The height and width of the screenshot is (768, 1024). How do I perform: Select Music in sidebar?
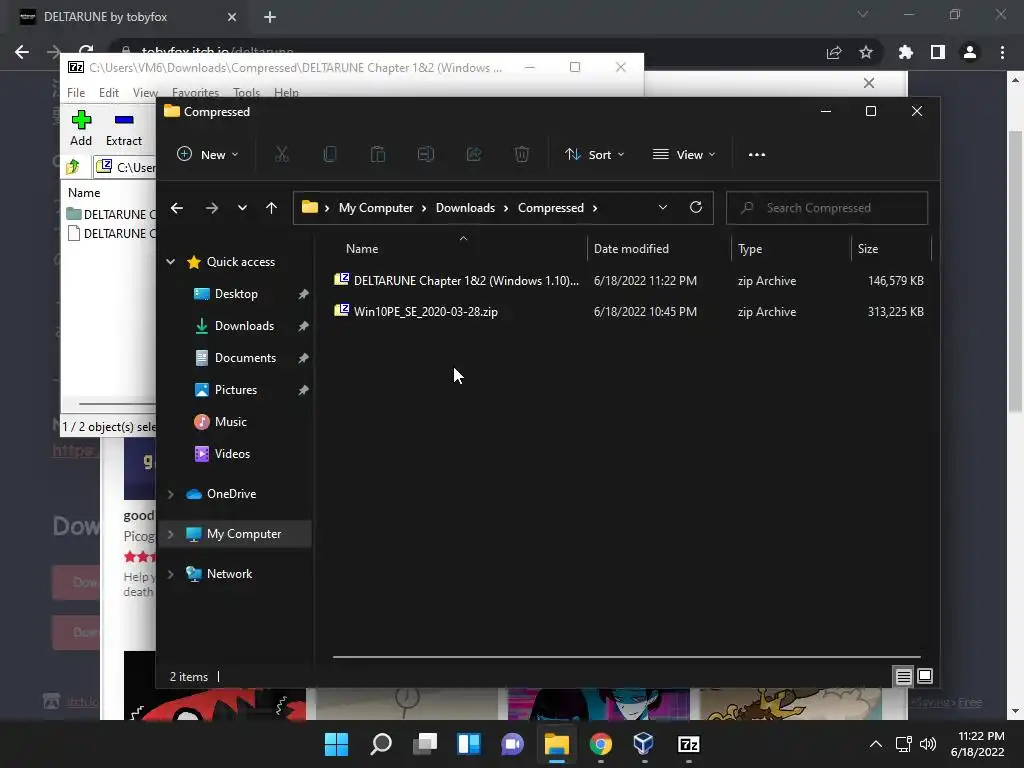coord(231,422)
